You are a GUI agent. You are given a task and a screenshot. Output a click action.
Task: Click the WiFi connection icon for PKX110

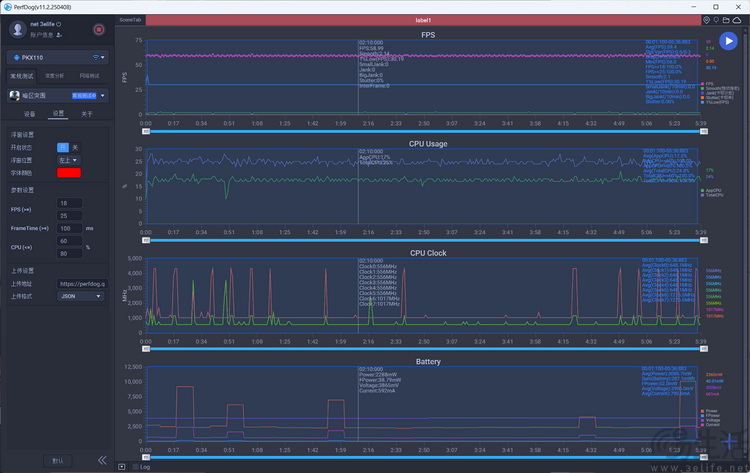[96, 57]
